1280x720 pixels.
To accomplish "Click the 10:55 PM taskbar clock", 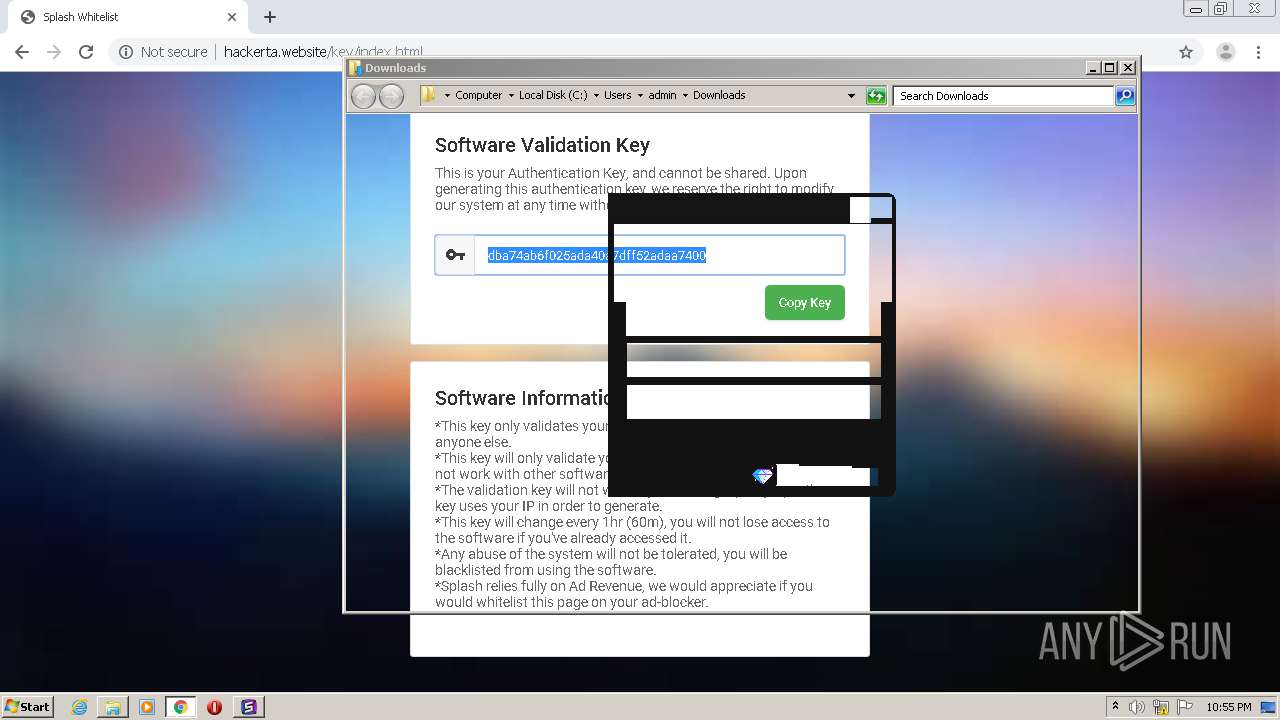I will 1229,707.
